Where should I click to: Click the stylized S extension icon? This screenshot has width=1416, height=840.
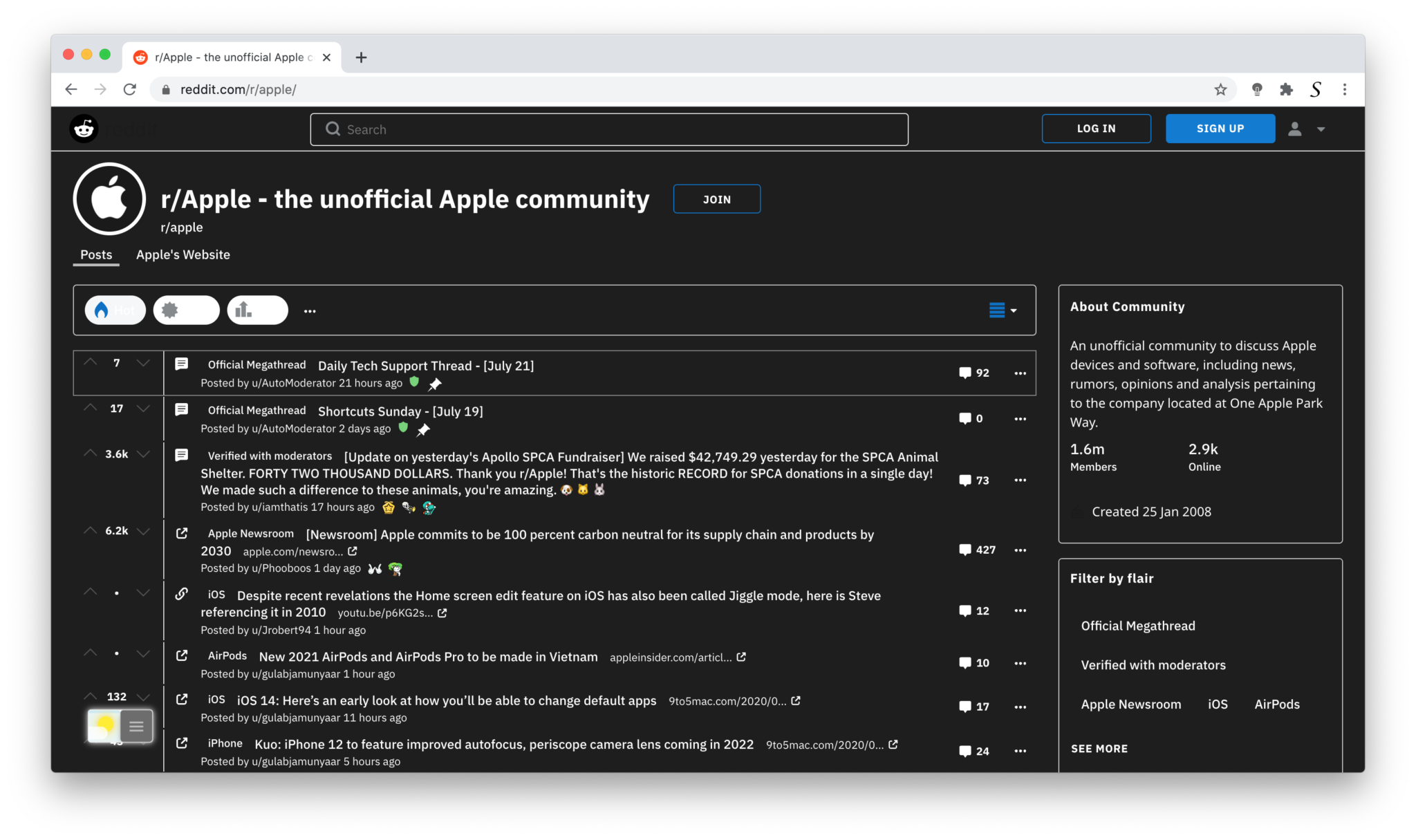tap(1316, 89)
